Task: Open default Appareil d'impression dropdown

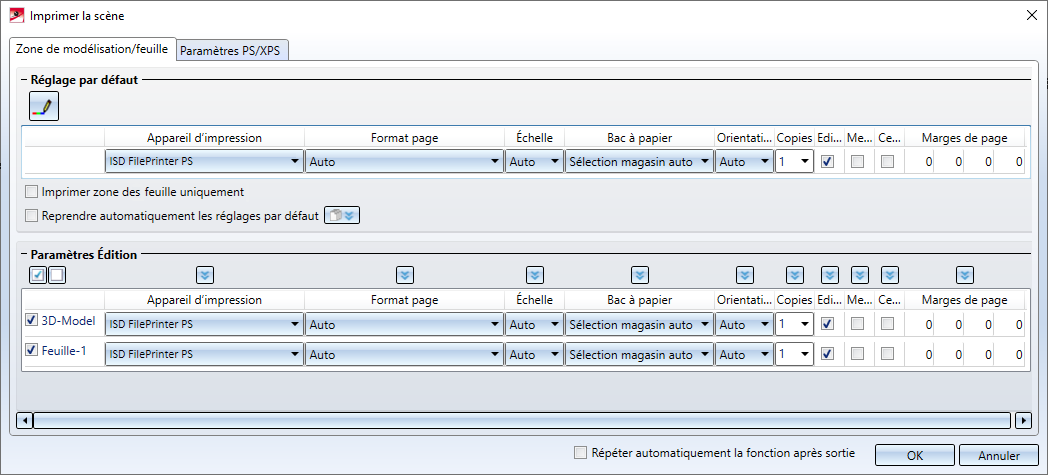Action: (x=294, y=161)
